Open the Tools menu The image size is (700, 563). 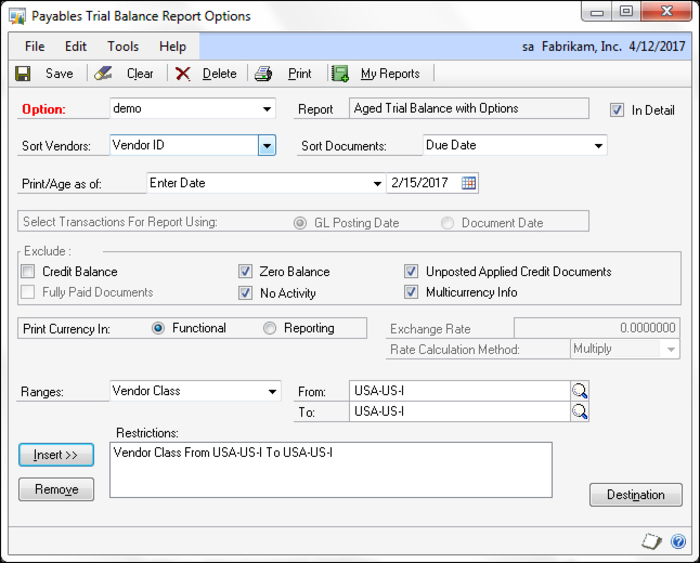pyautogui.click(x=123, y=46)
